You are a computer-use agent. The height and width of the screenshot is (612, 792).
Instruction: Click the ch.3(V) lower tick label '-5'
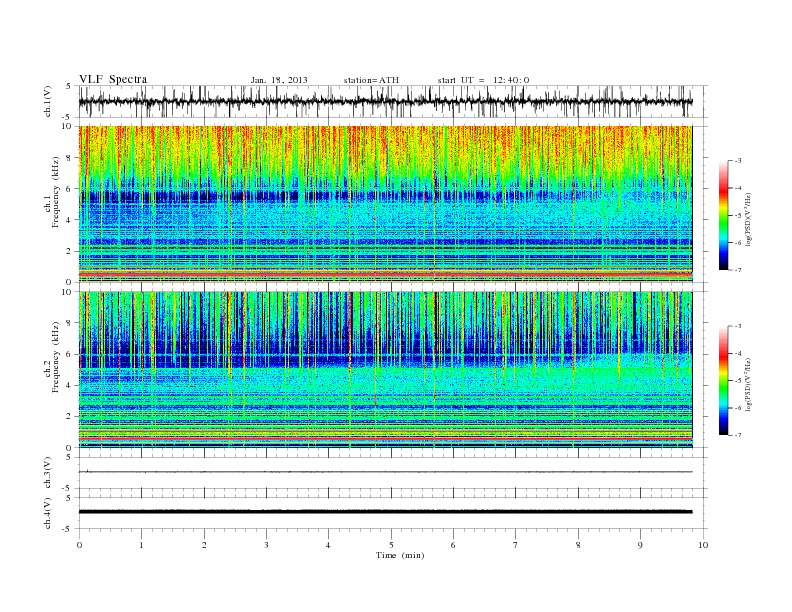(x=68, y=489)
